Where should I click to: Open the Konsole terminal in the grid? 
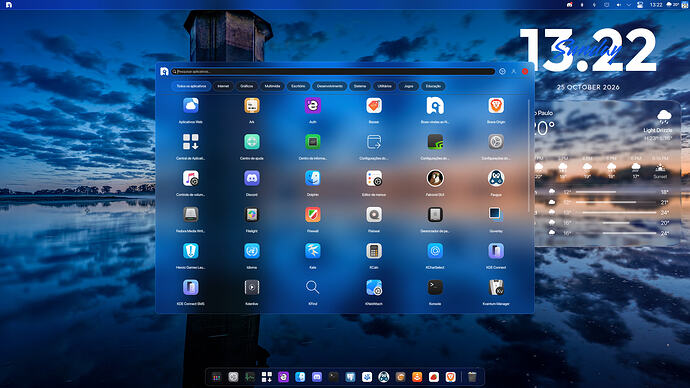pyautogui.click(x=435, y=288)
